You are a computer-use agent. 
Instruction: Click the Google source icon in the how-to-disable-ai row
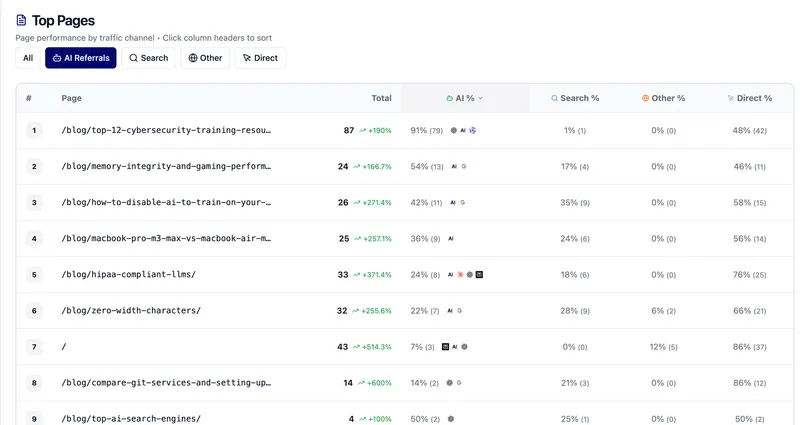(x=463, y=203)
